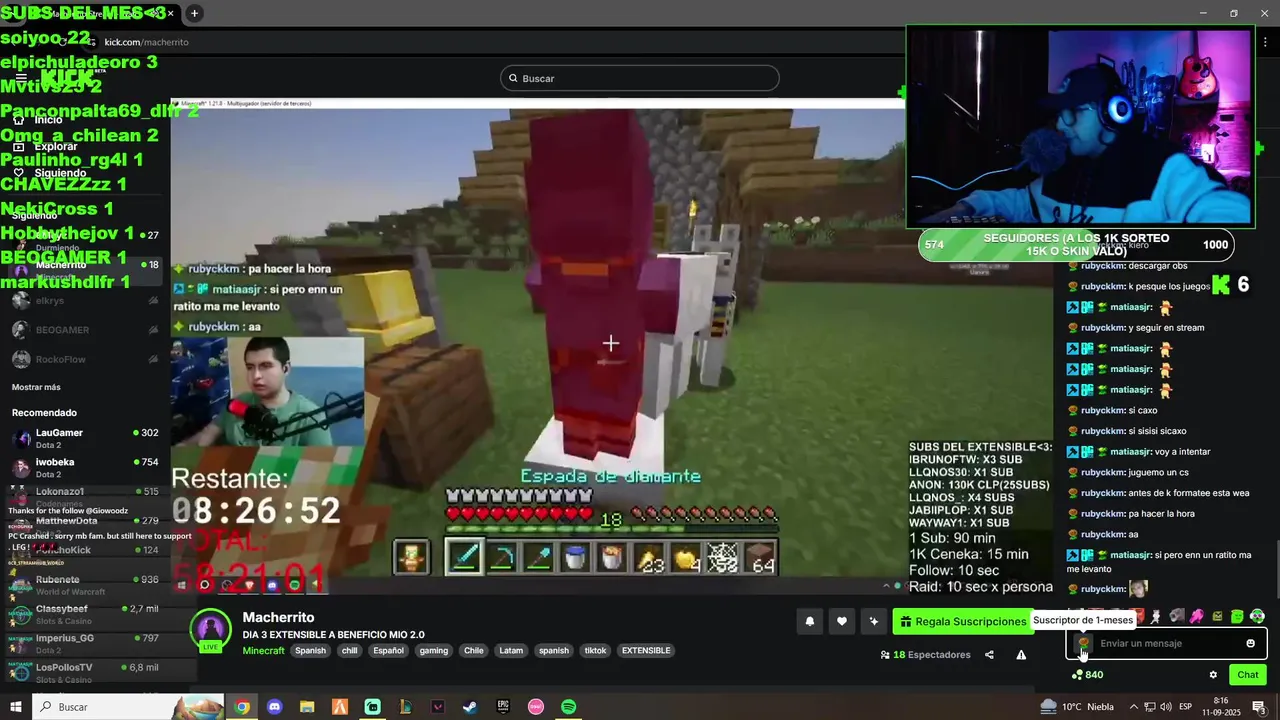Pick the green frog quick emote
Screen dimensions: 1280x720
[x=1237, y=616]
